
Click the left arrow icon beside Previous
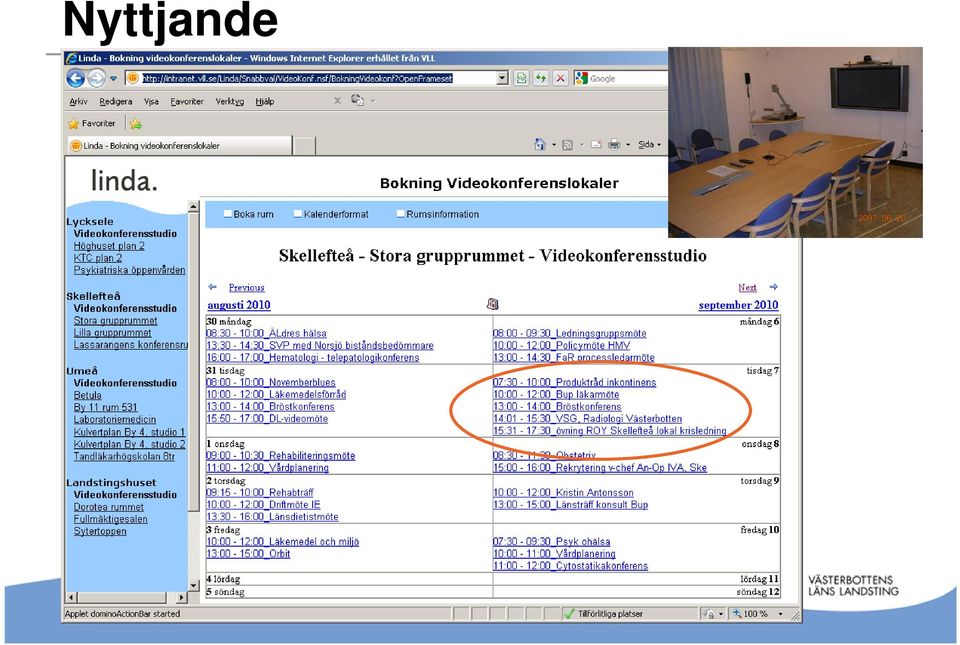pos(212,287)
